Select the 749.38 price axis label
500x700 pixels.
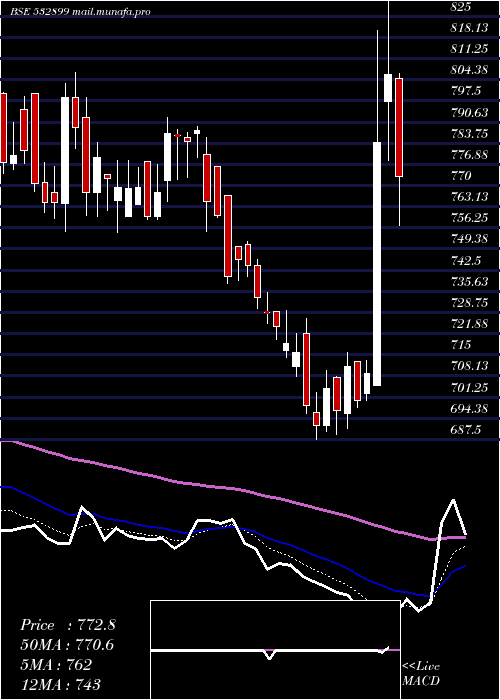coord(469,239)
